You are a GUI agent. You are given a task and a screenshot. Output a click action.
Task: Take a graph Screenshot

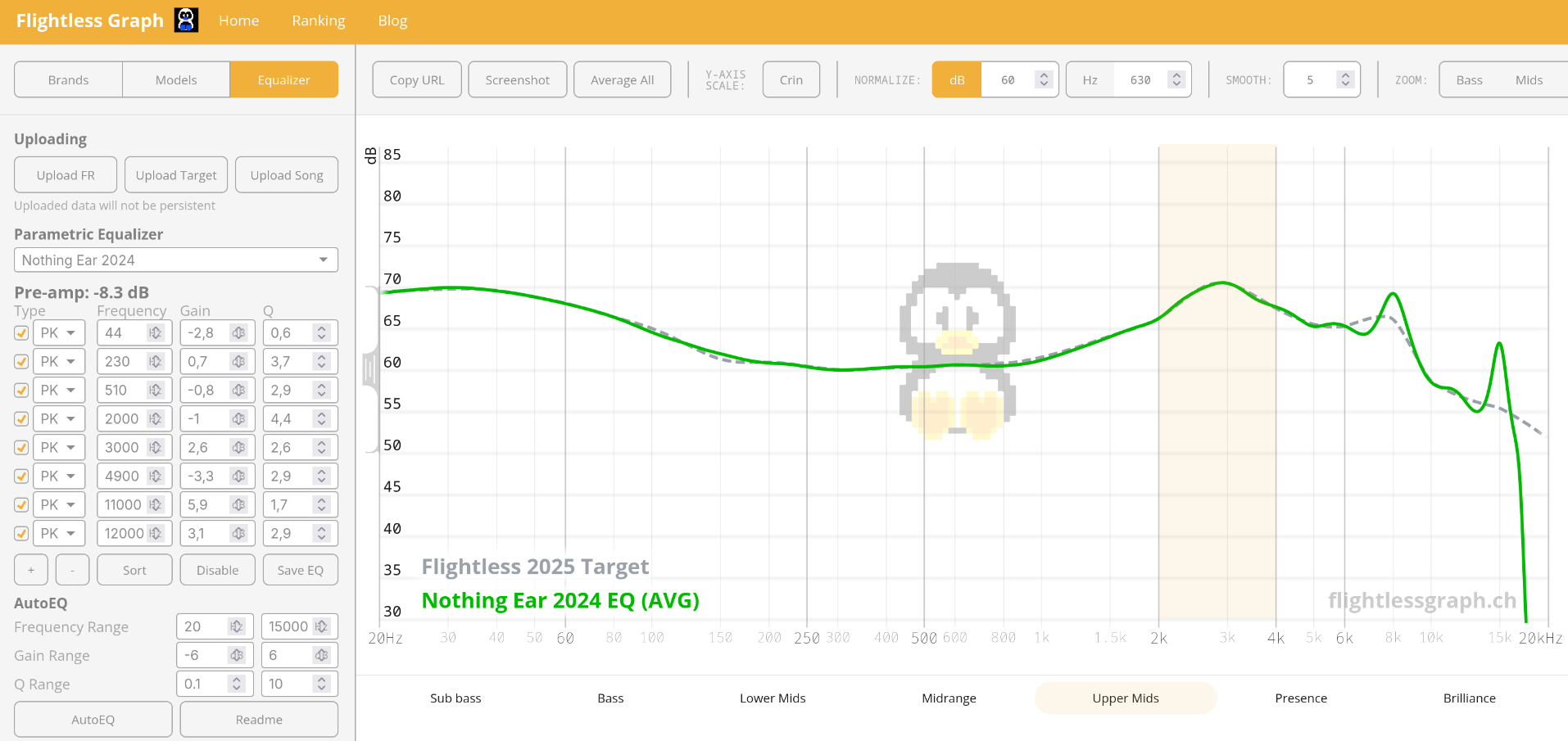(x=517, y=79)
